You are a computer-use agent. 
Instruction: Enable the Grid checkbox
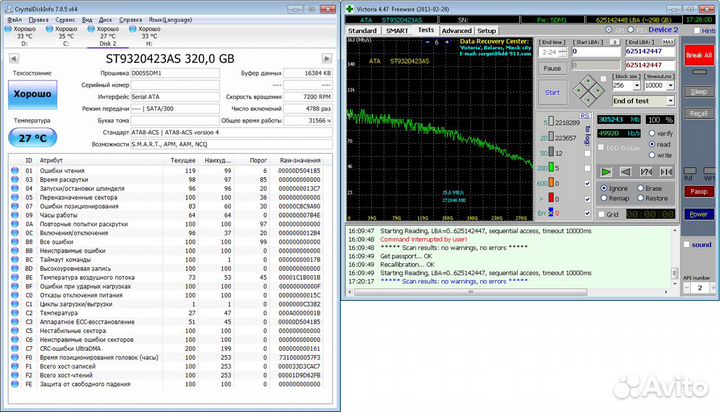click(603, 213)
